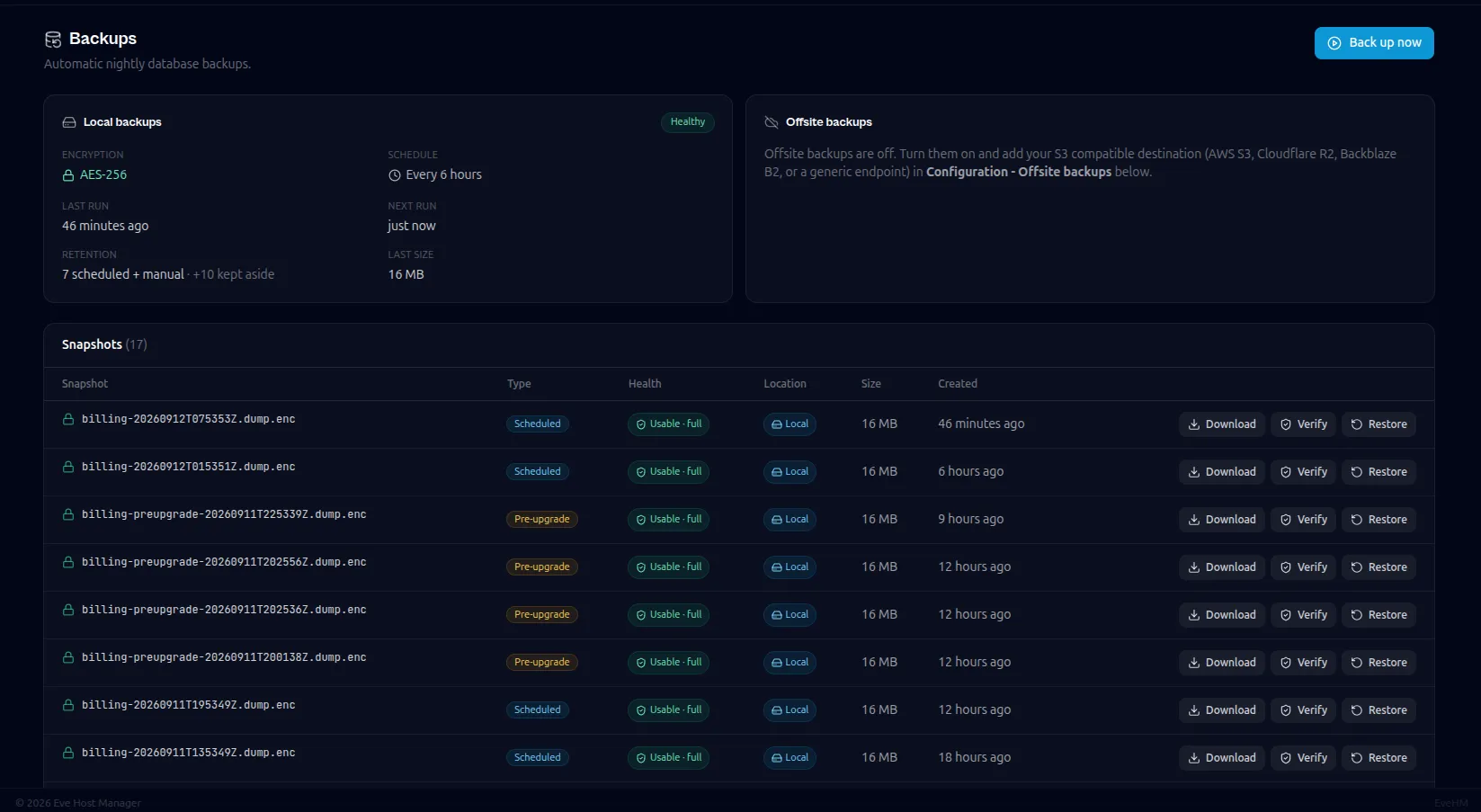
Task: Download billing-20260912T075353Z snapshot
Action: point(1222,424)
